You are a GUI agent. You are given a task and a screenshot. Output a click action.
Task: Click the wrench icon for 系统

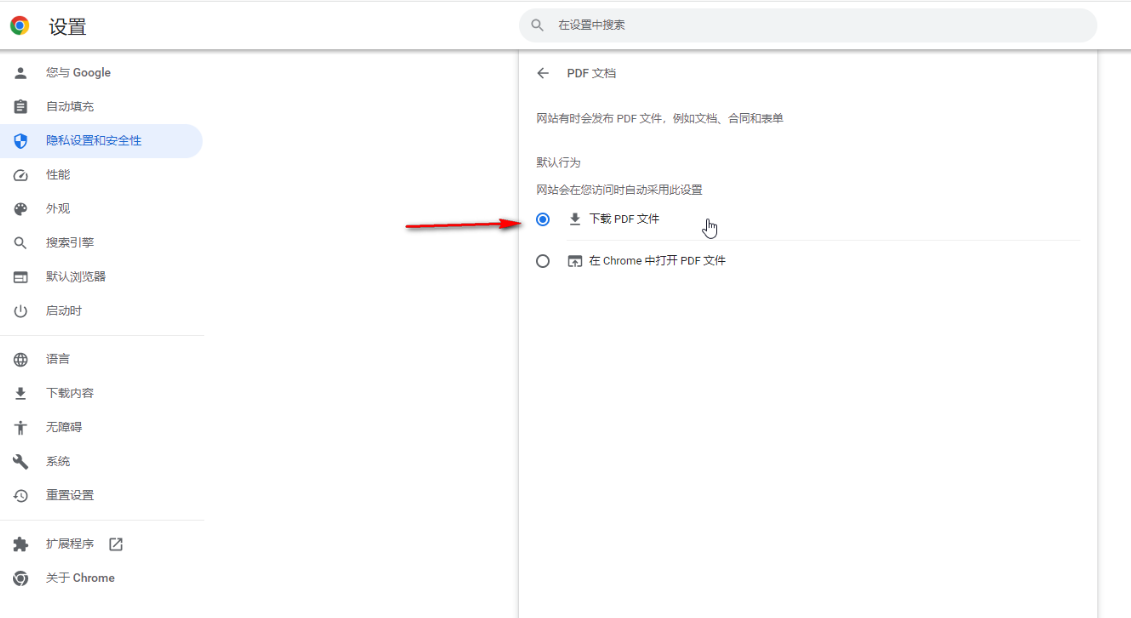(x=20, y=462)
